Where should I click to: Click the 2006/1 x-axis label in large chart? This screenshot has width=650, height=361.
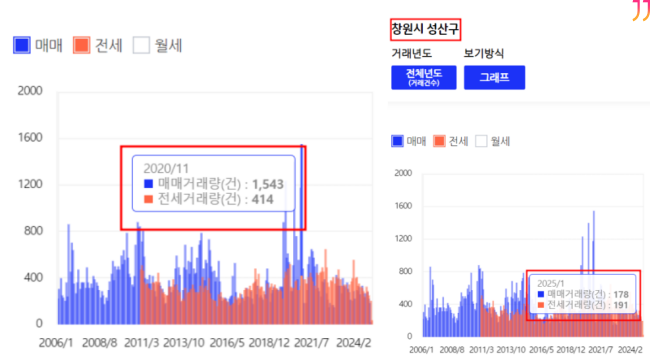click(x=56, y=343)
